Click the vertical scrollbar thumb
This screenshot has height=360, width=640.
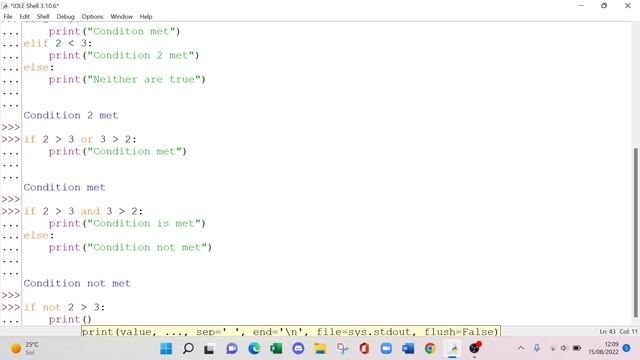click(636, 233)
